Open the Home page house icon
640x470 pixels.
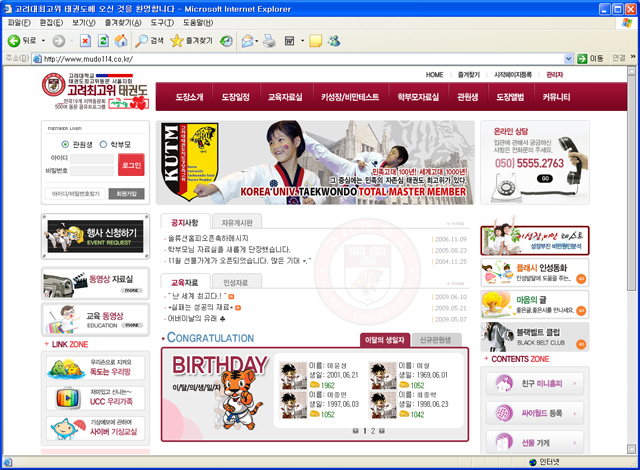(x=121, y=40)
